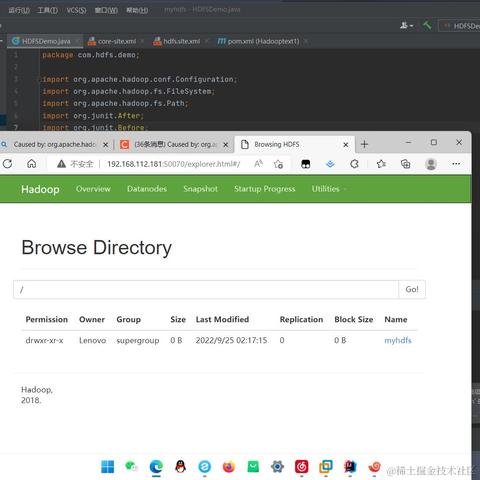Open Windows Start menu in taskbar

(107, 467)
